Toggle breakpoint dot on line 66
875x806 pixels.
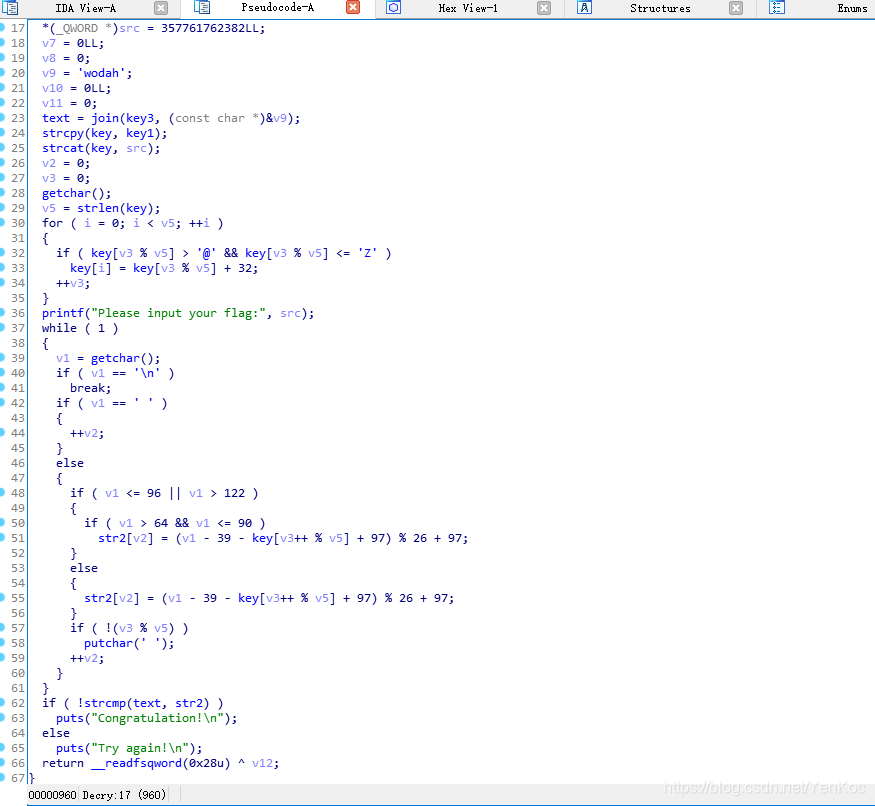pos(2,762)
